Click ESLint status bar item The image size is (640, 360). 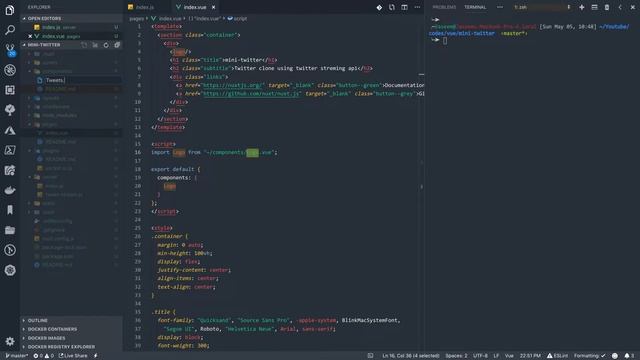click(x=557, y=356)
